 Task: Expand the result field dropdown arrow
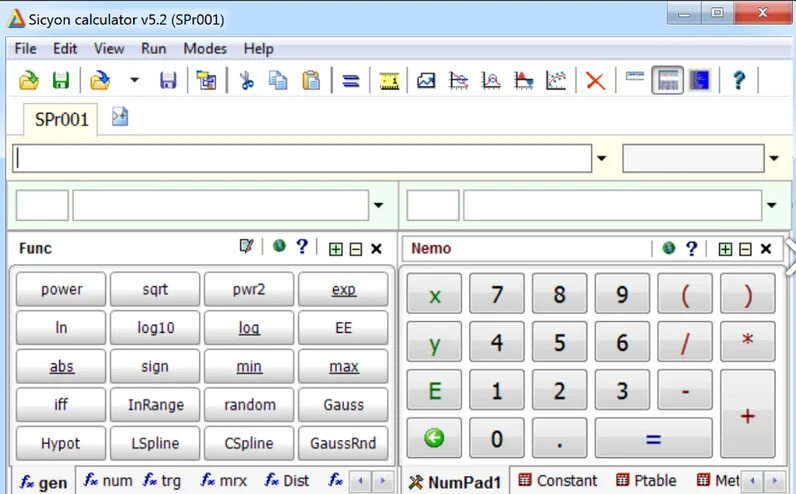[x=774, y=158]
